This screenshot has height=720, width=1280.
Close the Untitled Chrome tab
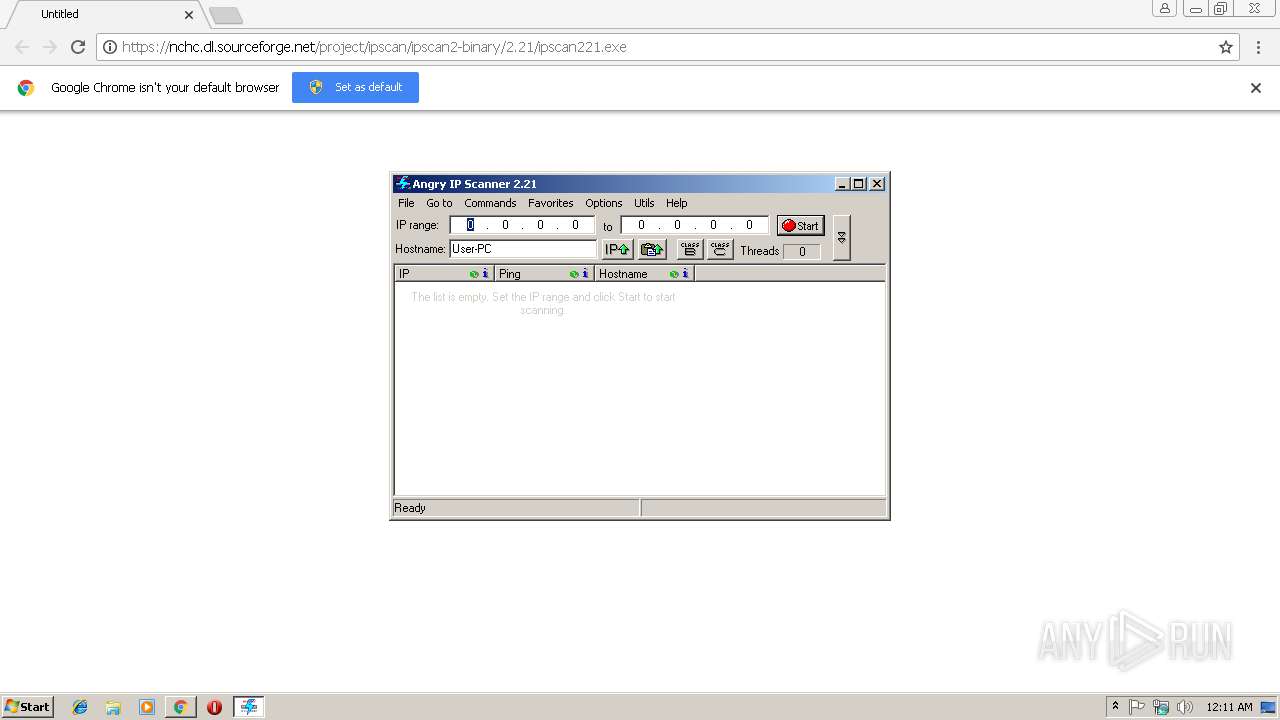coord(189,15)
